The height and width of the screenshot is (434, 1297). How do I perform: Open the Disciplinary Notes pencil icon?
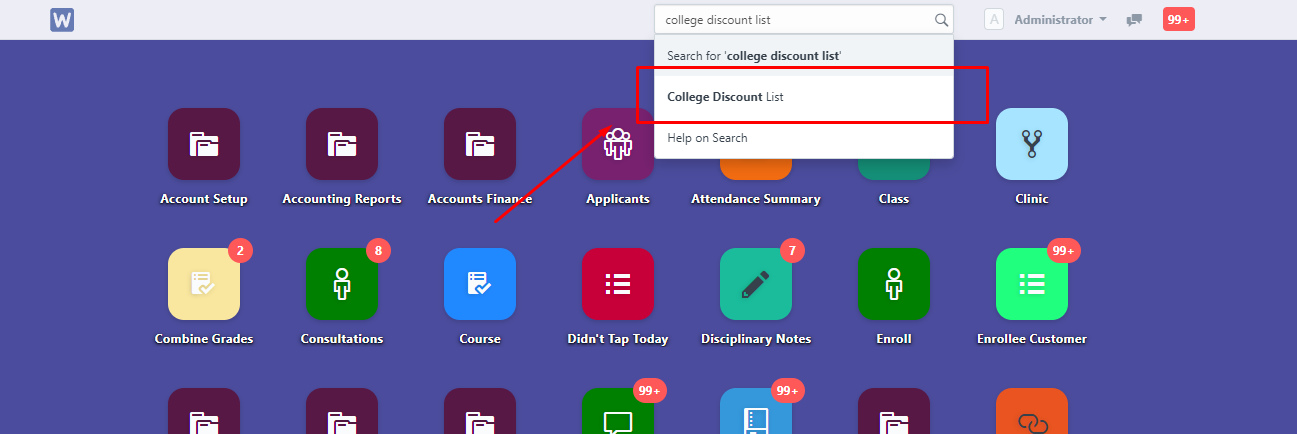pos(756,284)
